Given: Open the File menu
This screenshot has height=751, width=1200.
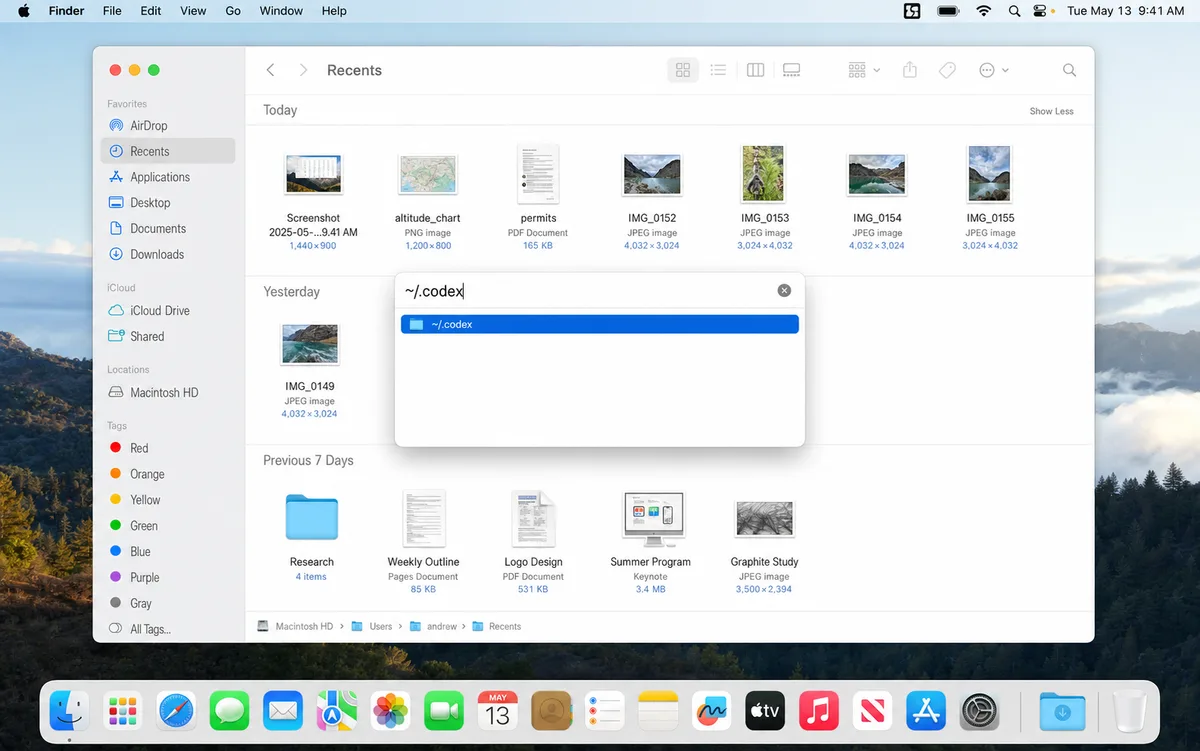Looking at the screenshot, I should (112, 11).
